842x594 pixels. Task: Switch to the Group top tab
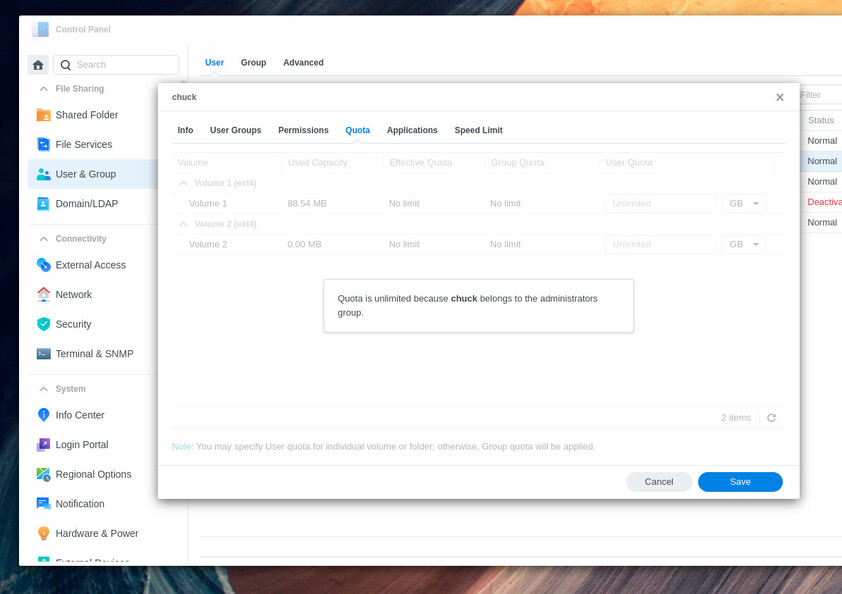click(253, 63)
